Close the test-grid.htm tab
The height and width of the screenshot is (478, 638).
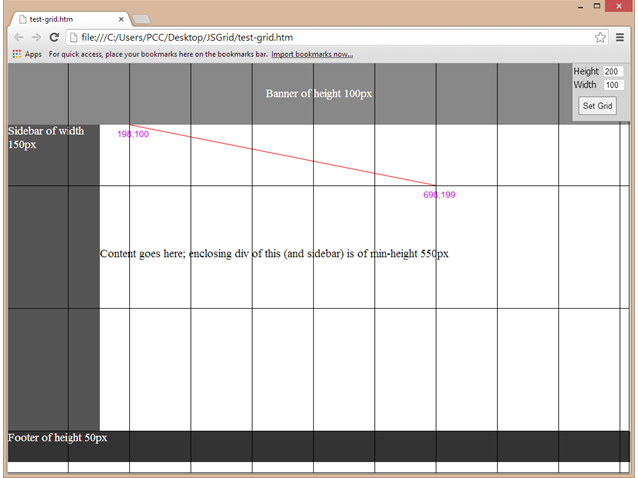(x=121, y=19)
